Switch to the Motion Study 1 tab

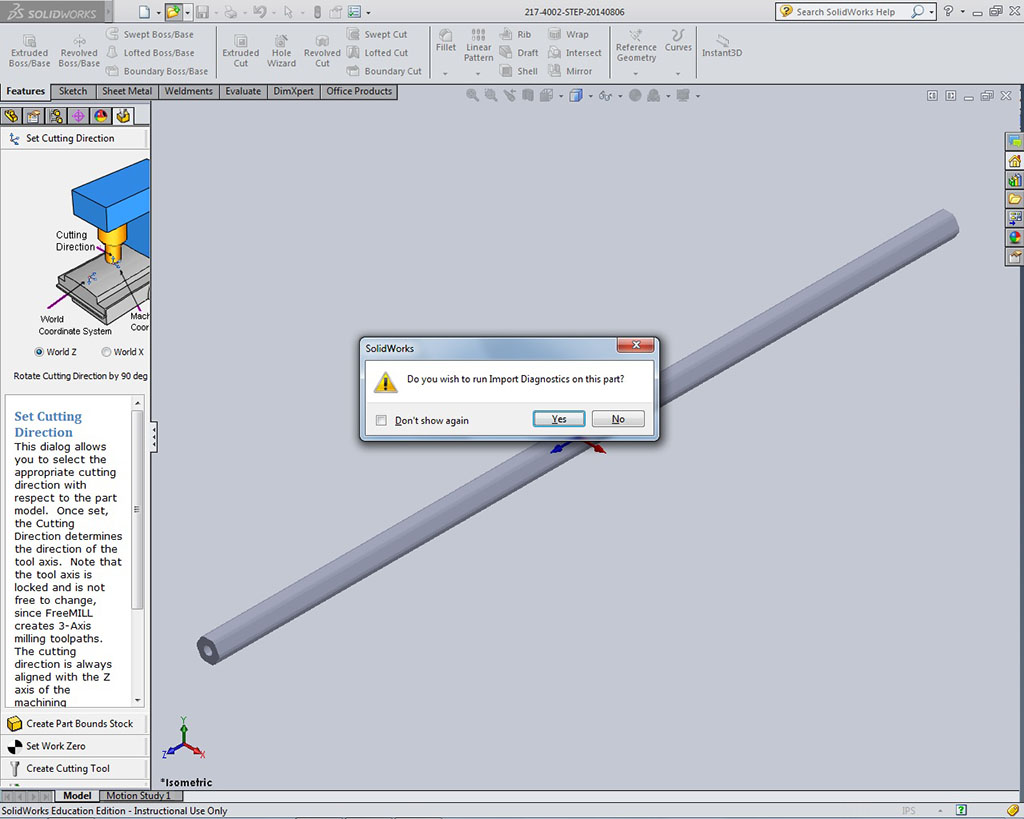coord(138,796)
